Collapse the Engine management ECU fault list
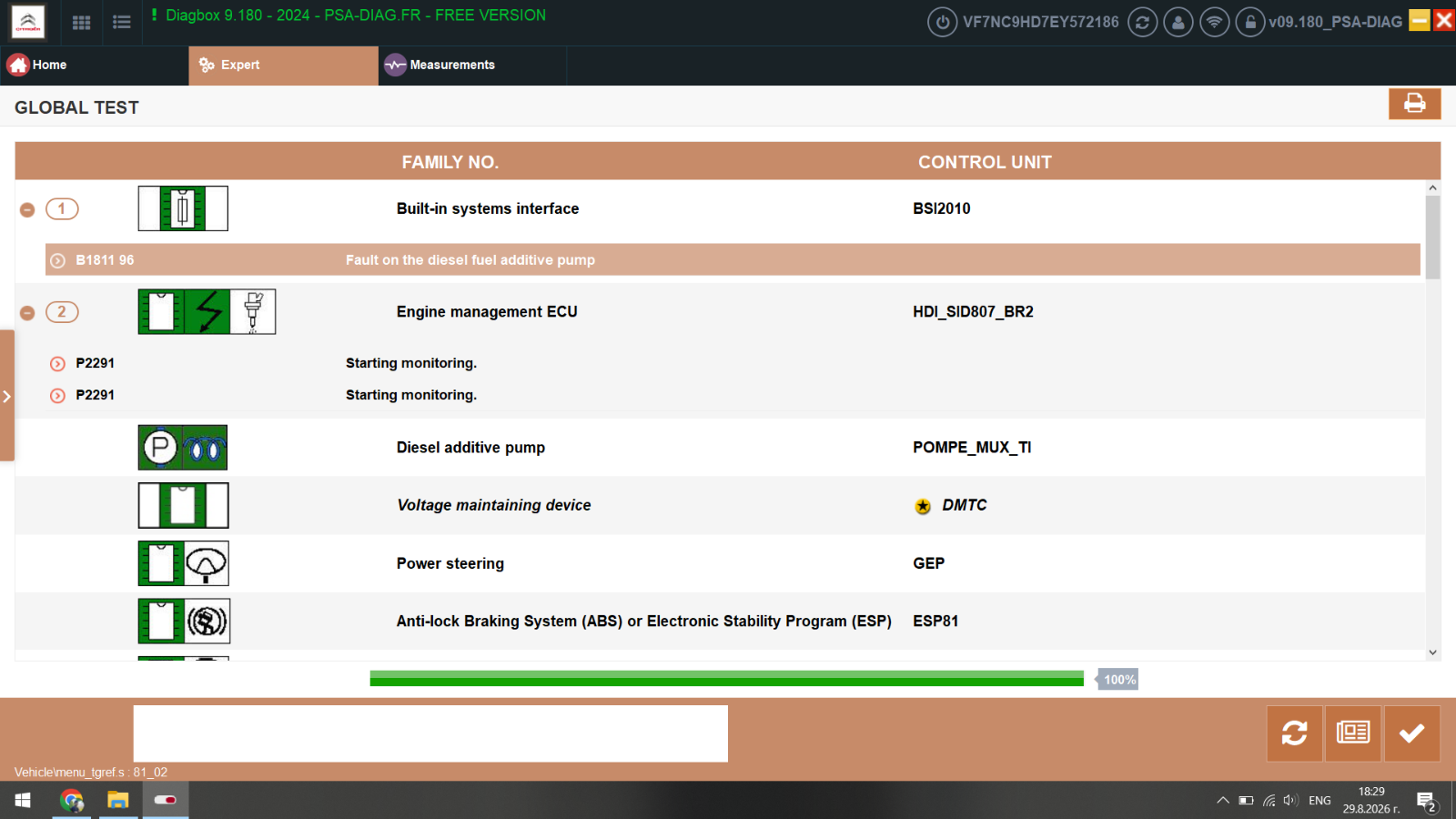 pyautogui.click(x=27, y=313)
